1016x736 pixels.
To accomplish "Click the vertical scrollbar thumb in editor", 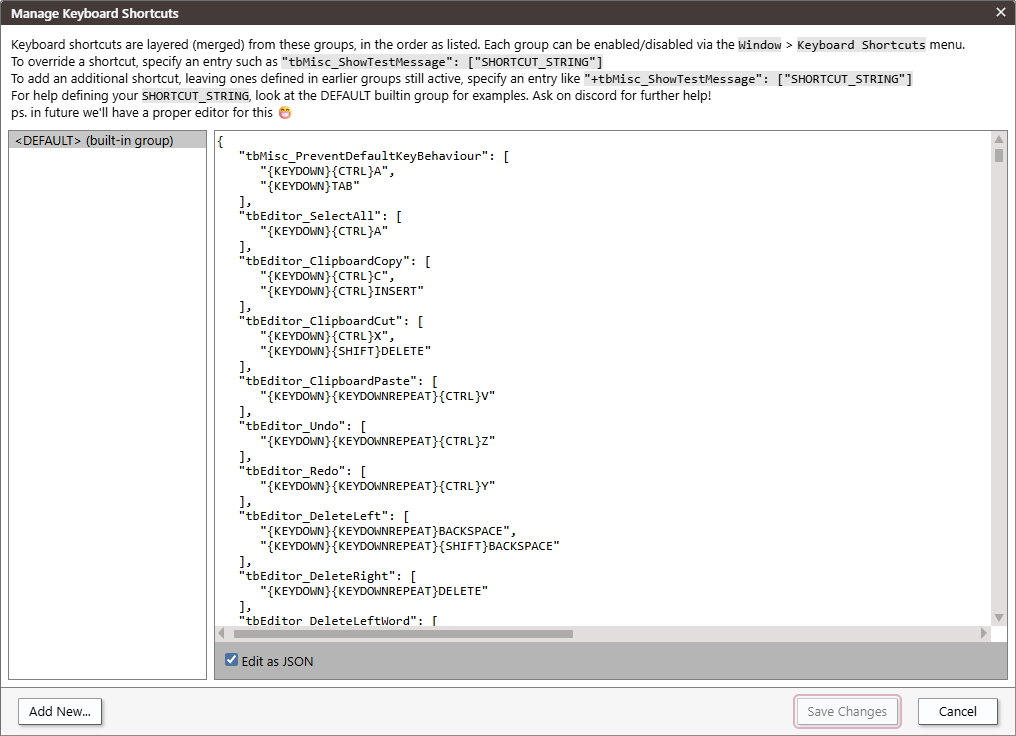I will pos(998,155).
